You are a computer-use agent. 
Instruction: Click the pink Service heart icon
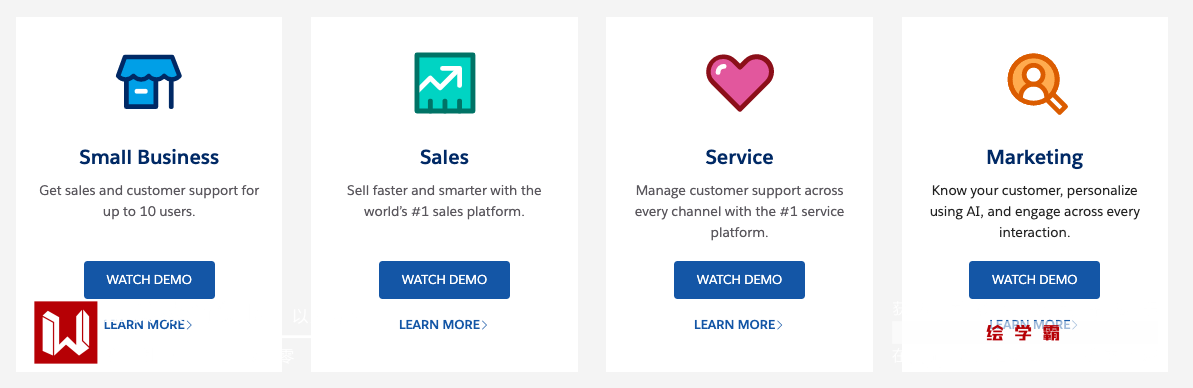click(740, 83)
